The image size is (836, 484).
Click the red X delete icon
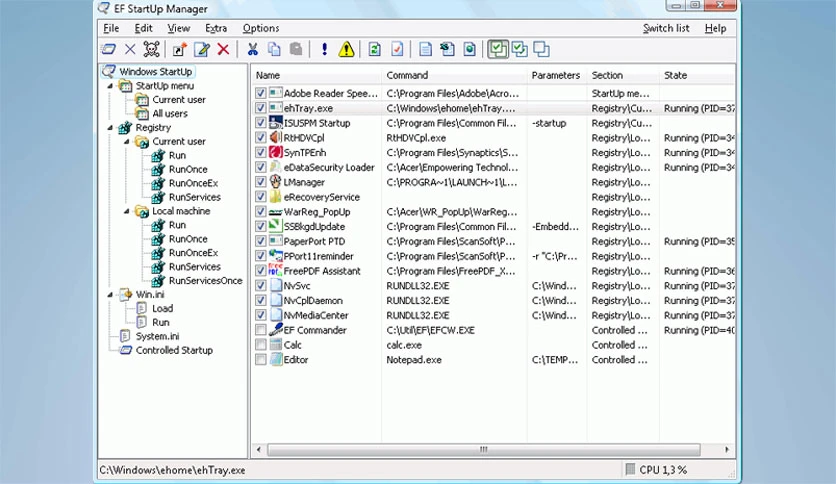(223, 50)
